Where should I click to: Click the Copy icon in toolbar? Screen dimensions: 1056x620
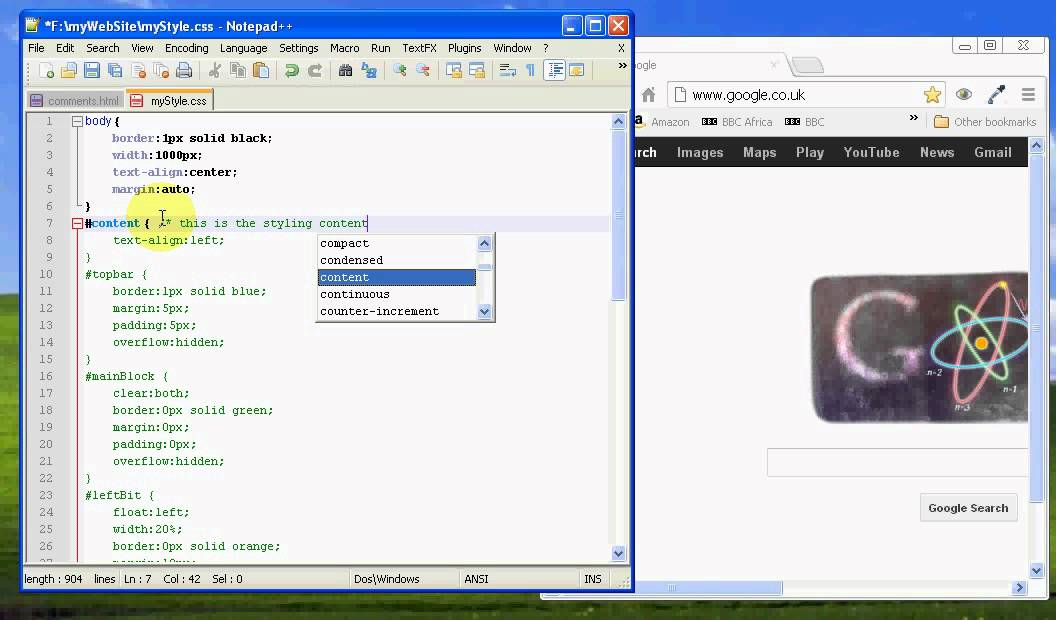(237, 71)
